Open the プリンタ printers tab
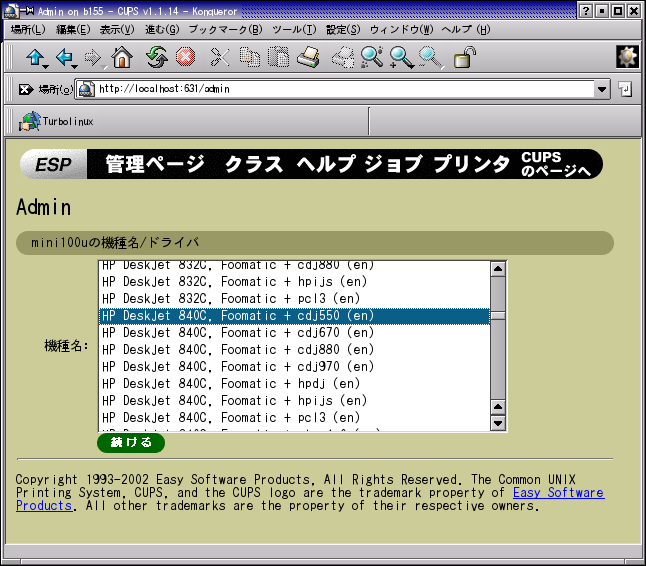 pyautogui.click(x=472, y=164)
